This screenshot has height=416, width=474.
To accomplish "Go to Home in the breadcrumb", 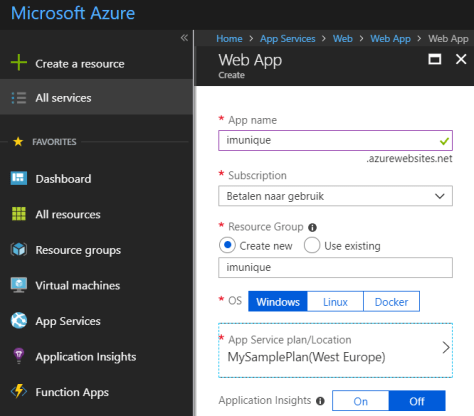I will point(229,39).
